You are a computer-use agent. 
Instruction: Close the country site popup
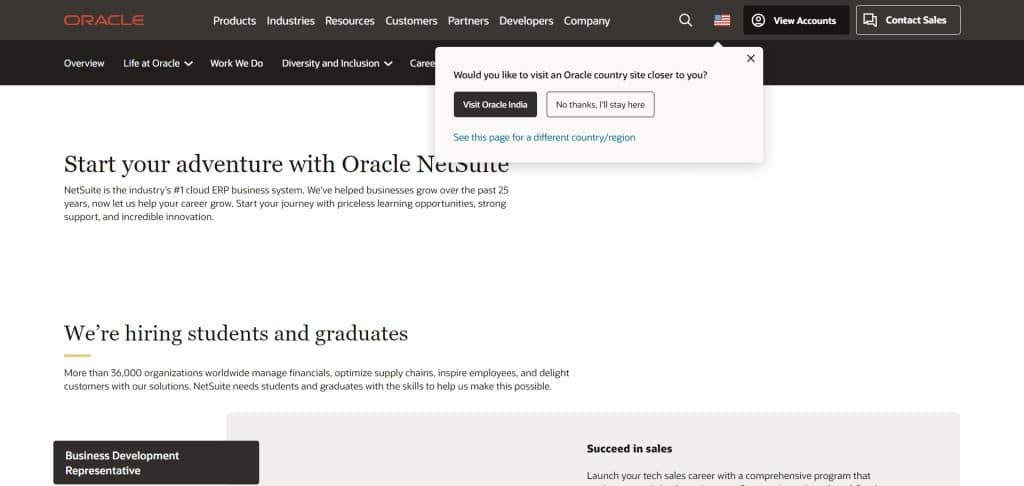(x=750, y=58)
